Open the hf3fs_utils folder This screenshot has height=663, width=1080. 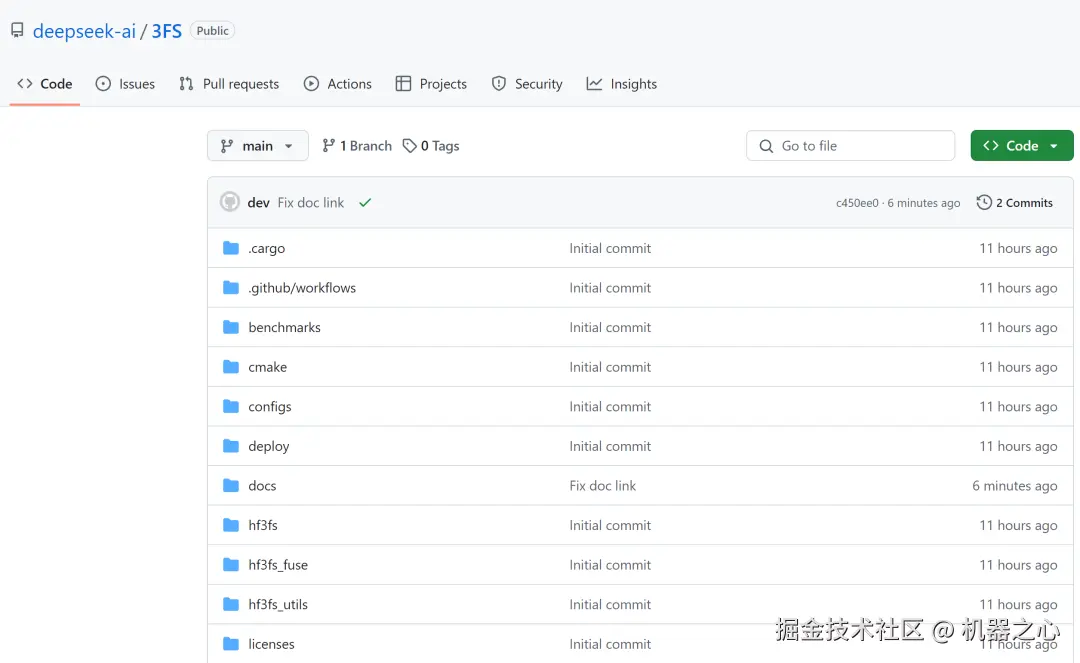(278, 604)
